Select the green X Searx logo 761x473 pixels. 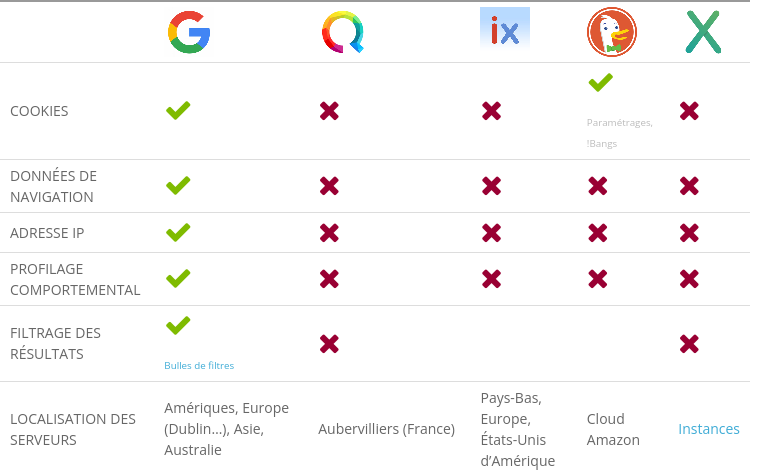click(703, 32)
